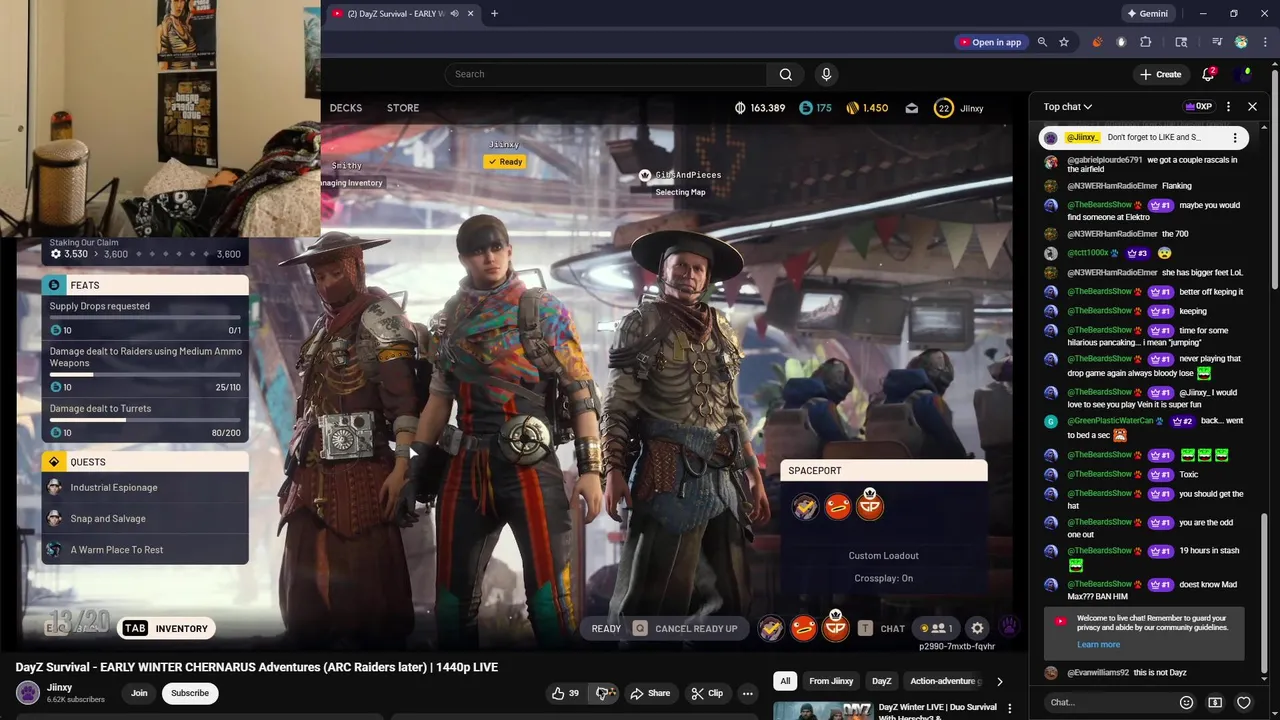Open the Gemini button
The width and height of the screenshot is (1280, 720).
pos(1146,14)
